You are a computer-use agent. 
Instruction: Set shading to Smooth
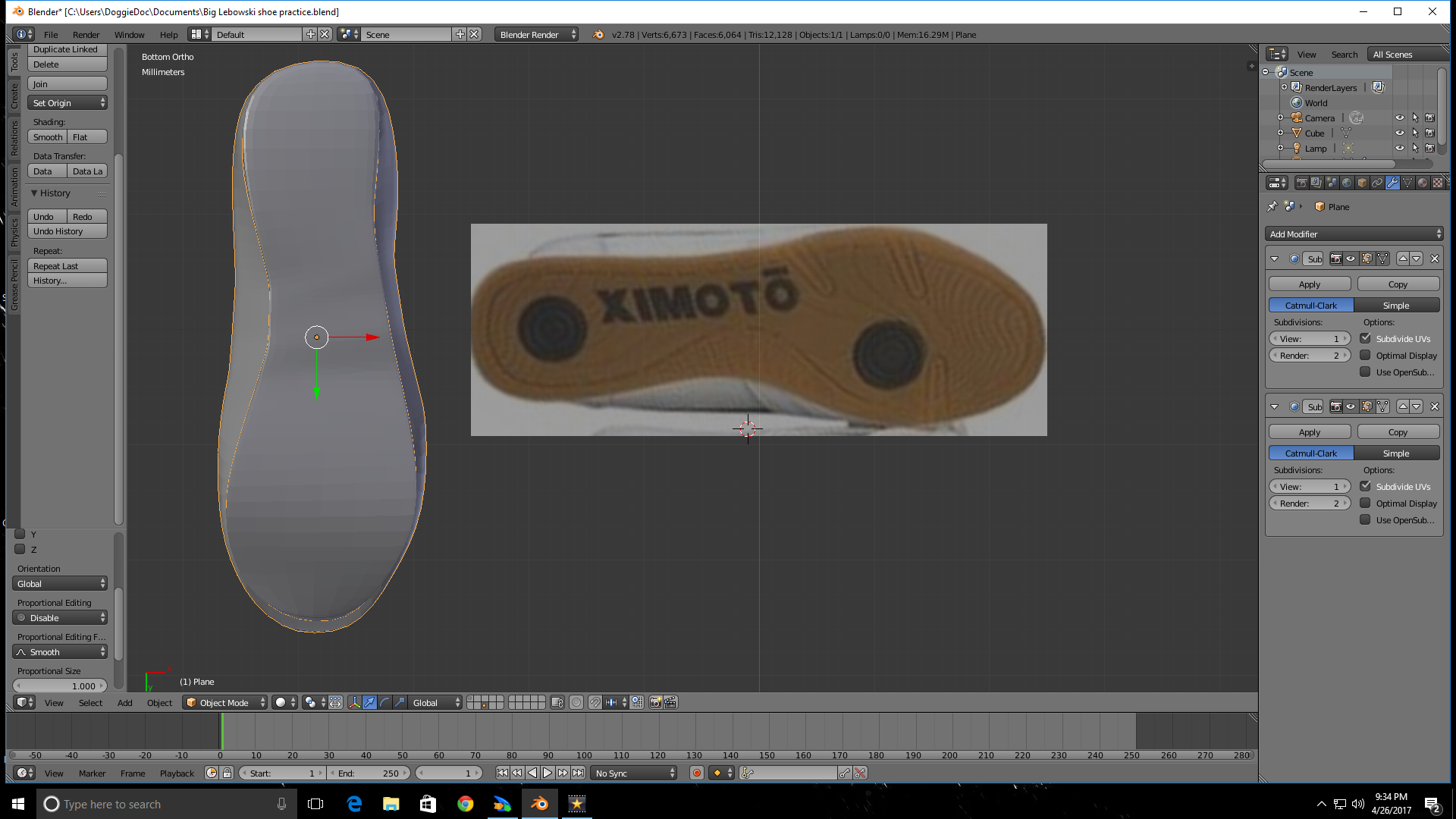pos(48,137)
